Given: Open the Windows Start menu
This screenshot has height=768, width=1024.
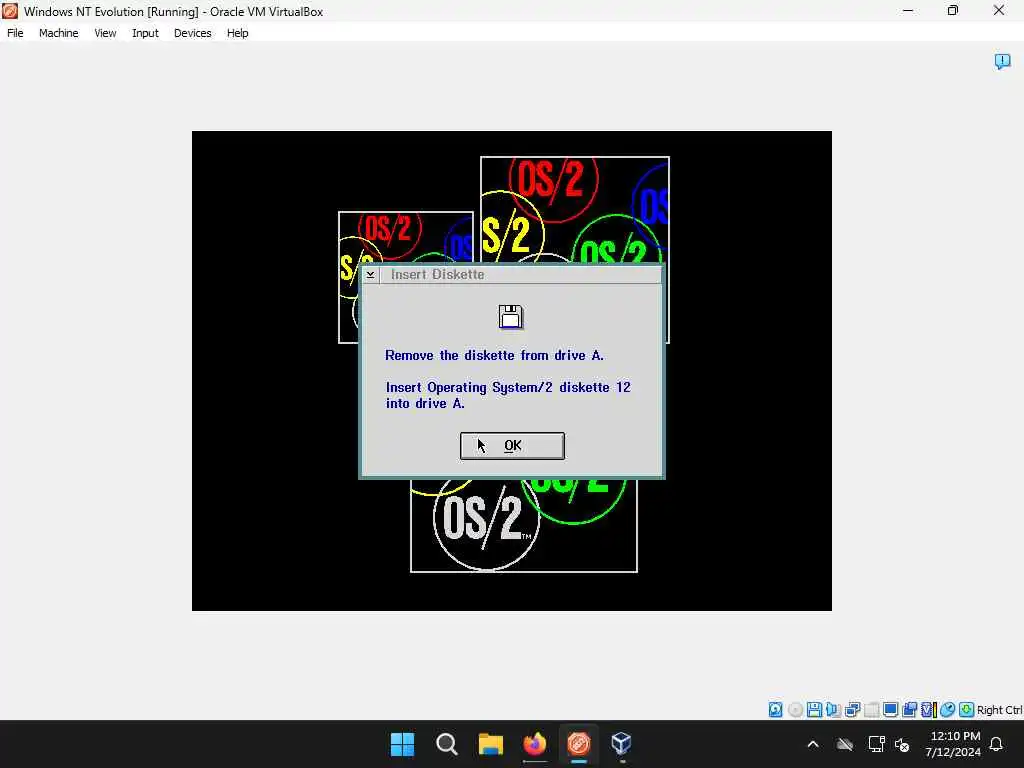Looking at the screenshot, I should (x=402, y=744).
